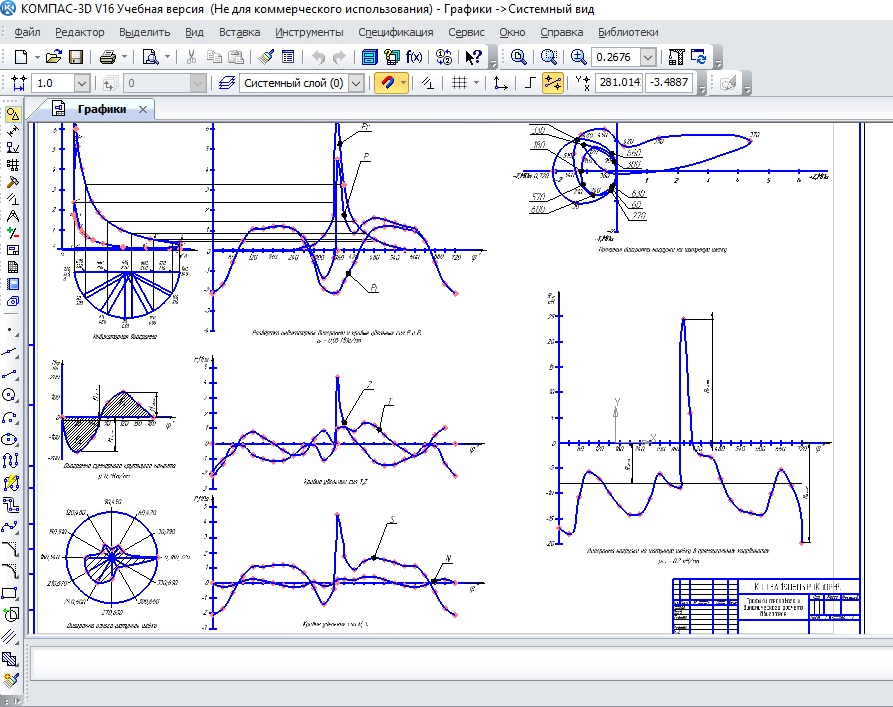Open the Инструменты menu

[309, 32]
